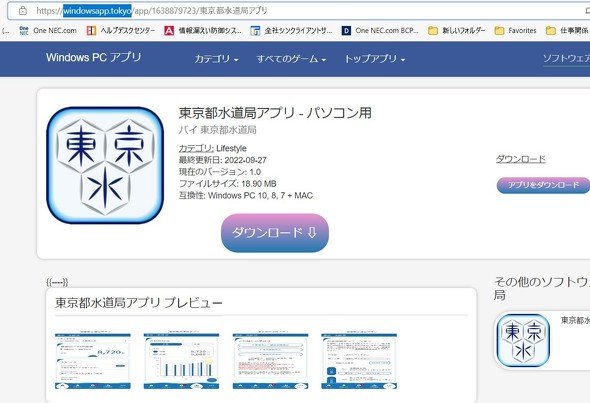Click the 東京都水 related app title in sidebar

[x=575, y=320]
